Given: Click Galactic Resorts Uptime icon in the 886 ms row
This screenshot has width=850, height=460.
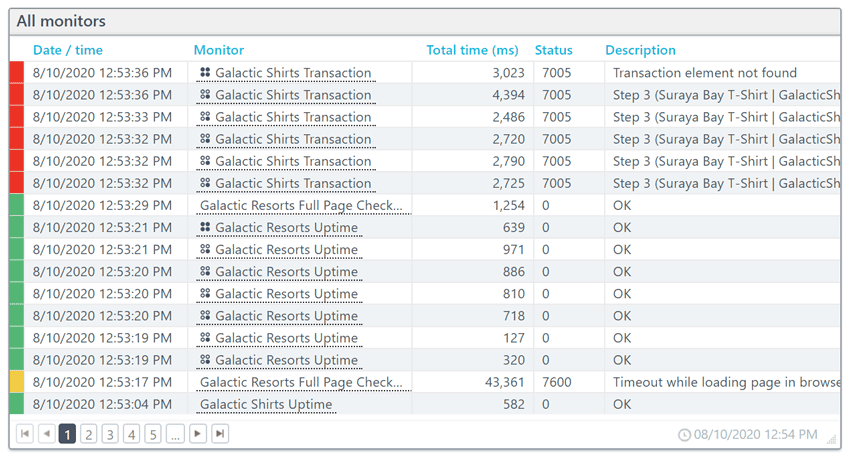Looking at the screenshot, I should pyautogui.click(x=205, y=271).
